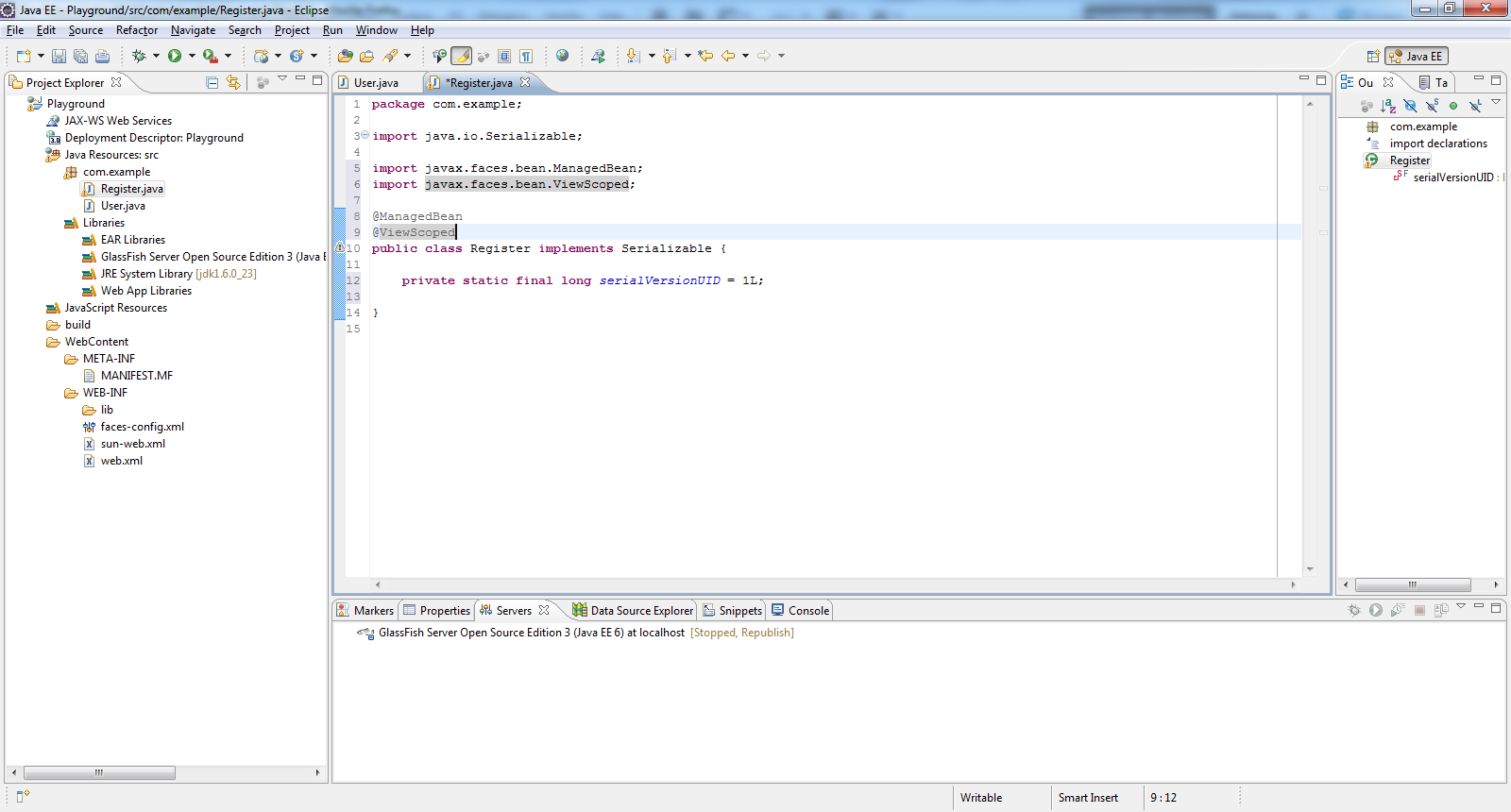Image resolution: width=1511 pixels, height=812 pixels.
Task: Click the Print icon in toolbar
Action: click(102, 56)
